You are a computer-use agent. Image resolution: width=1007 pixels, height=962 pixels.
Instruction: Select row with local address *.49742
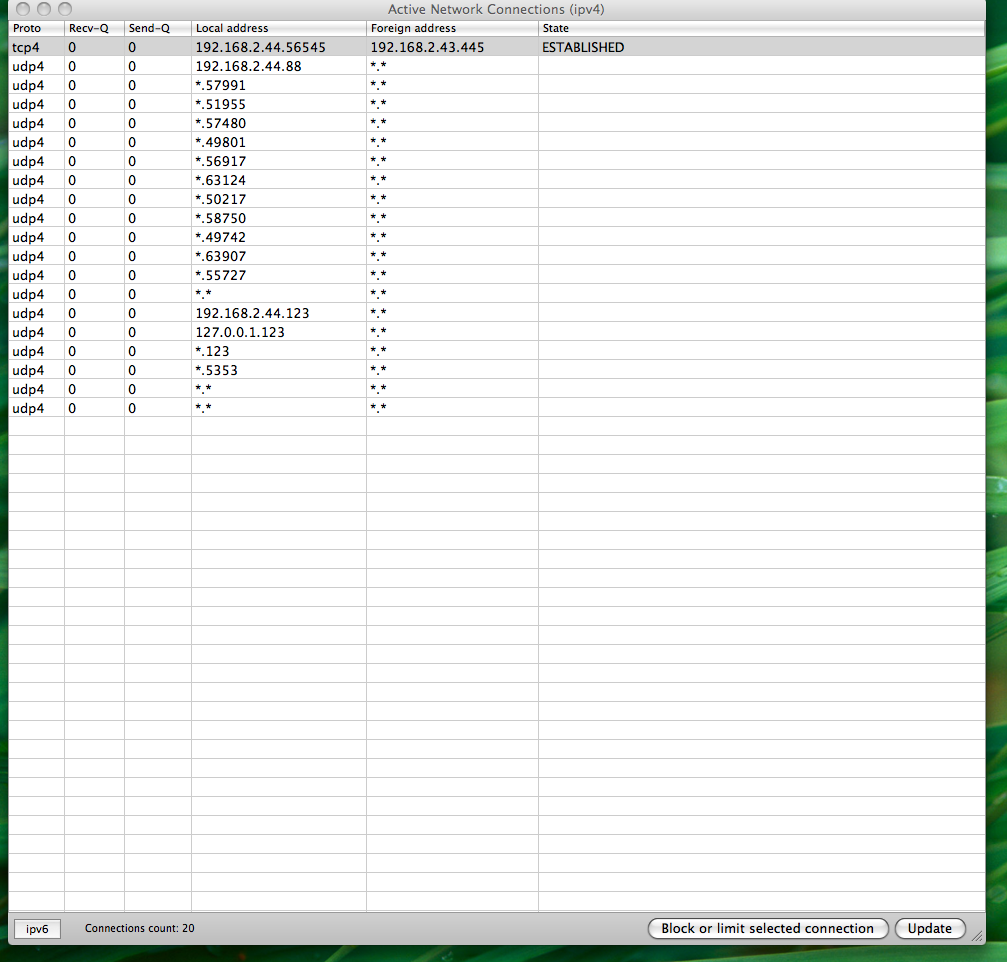point(496,237)
